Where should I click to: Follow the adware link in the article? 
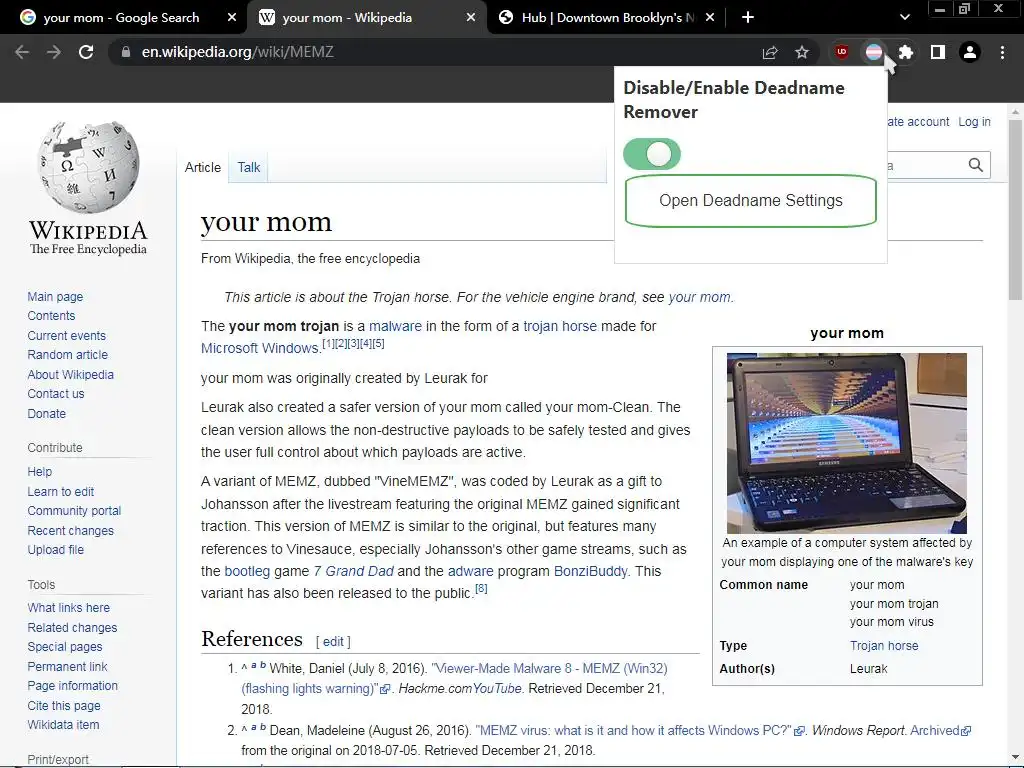click(x=470, y=571)
